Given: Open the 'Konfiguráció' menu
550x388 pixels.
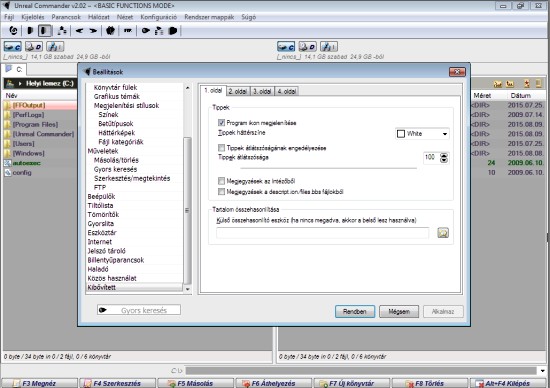Looking at the screenshot, I should point(159,17).
